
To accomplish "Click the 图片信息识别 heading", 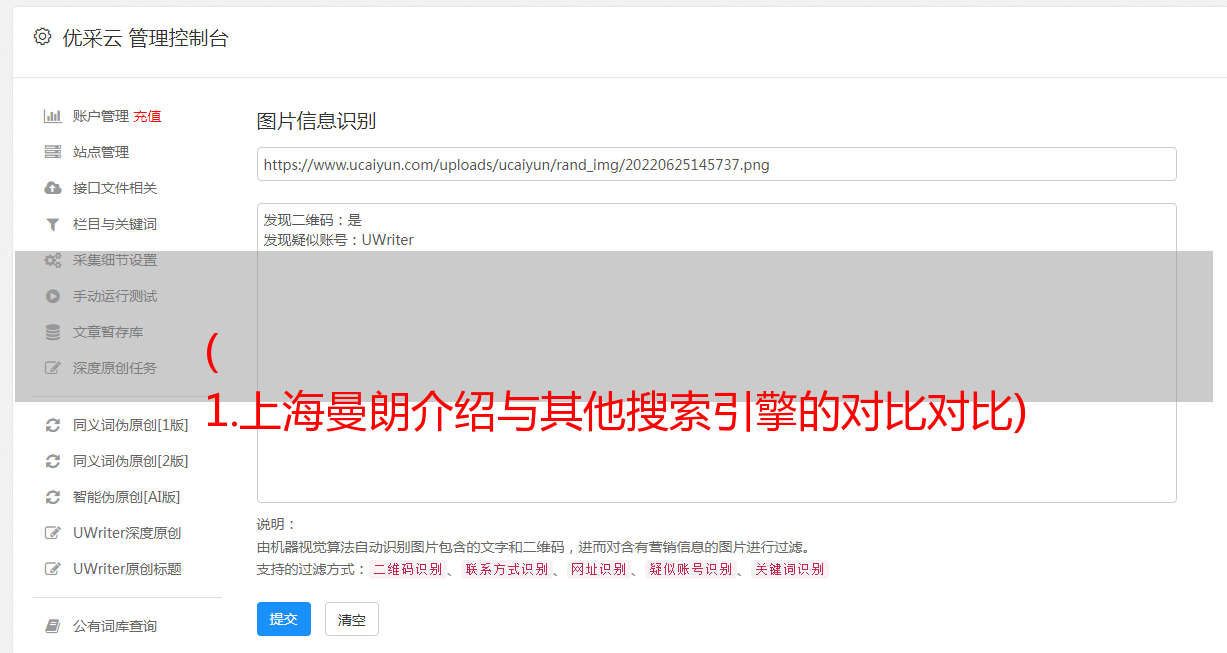I will 316,121.
